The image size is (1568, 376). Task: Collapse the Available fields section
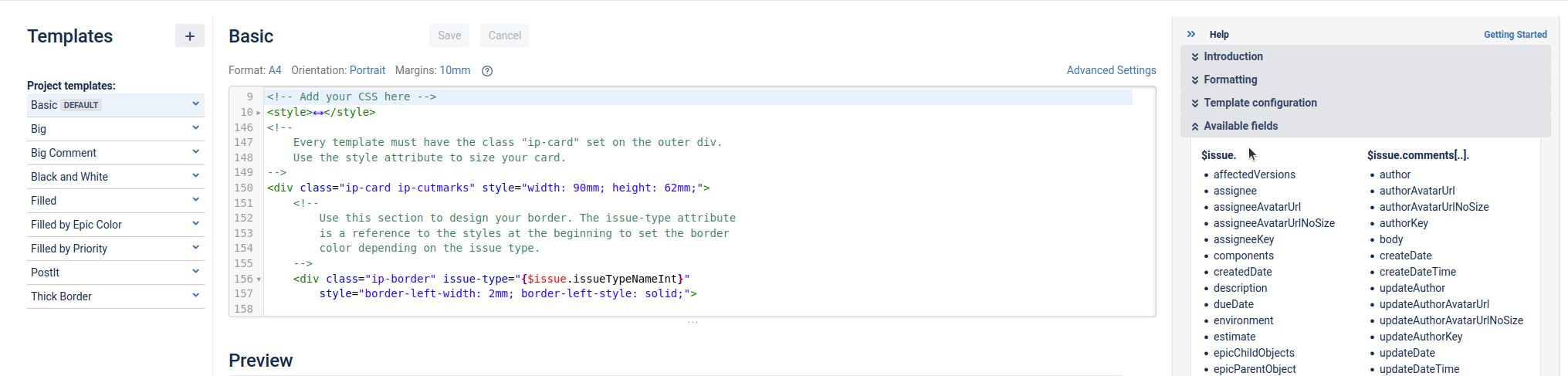click(x=1240, y=126)
